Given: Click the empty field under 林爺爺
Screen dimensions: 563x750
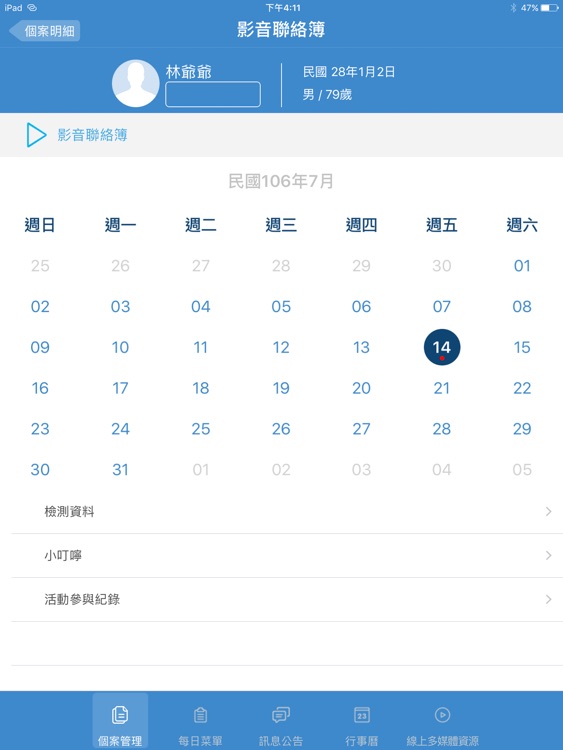Looking at the screenshot, I should pos(213,94).
